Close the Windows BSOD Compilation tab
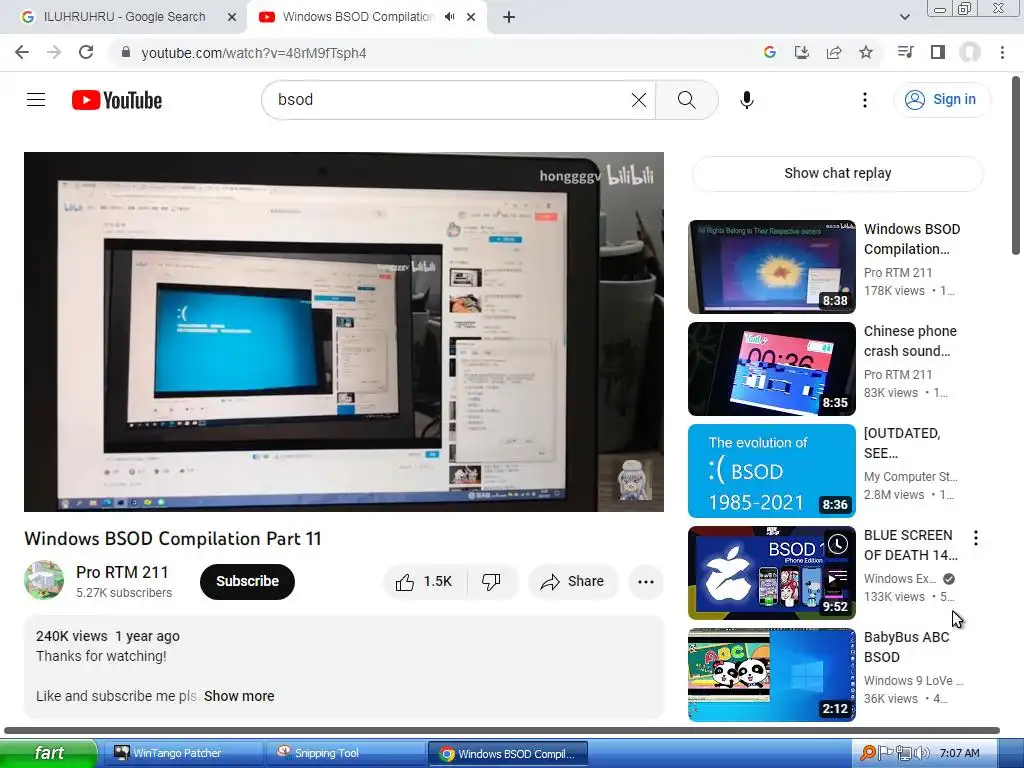Image resolution: width=1024 pixels, height=768 pixels. [471, 17]
